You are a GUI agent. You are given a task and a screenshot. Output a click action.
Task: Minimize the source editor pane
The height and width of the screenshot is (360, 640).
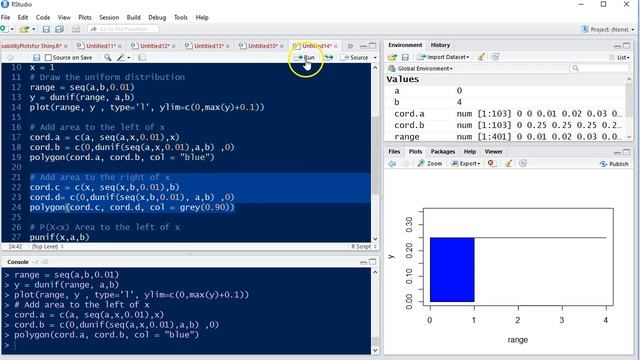point(363,46)
